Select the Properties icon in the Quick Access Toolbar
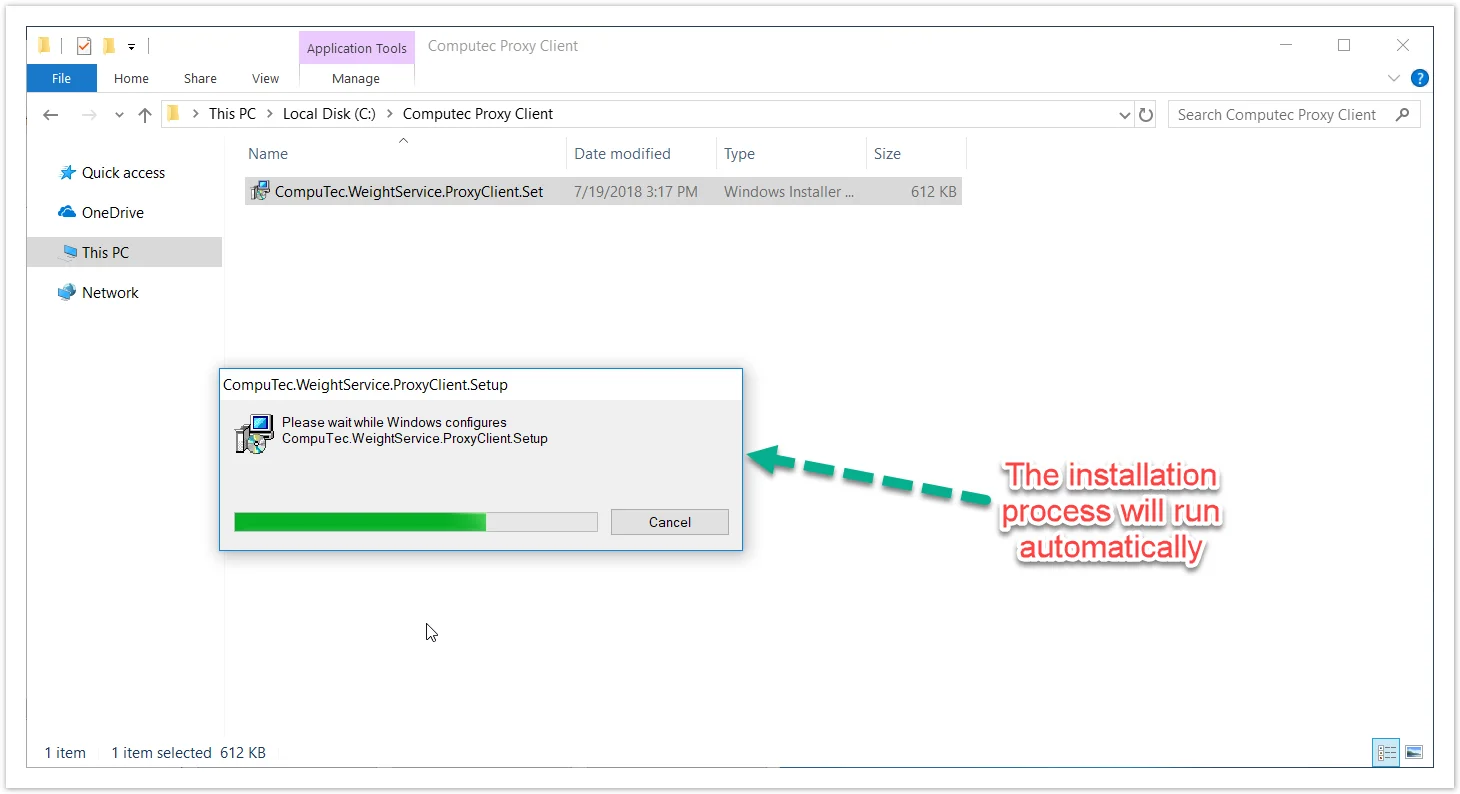The width and height of the screenshot is (1460, 794). tap(84, 46)
